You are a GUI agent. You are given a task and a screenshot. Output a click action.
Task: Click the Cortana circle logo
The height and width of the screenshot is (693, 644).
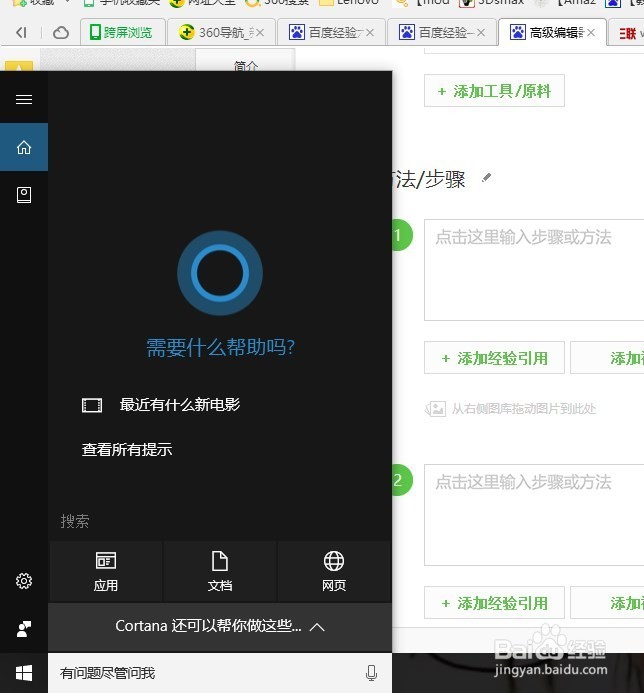pyautogui.click(x=220, y=273)
